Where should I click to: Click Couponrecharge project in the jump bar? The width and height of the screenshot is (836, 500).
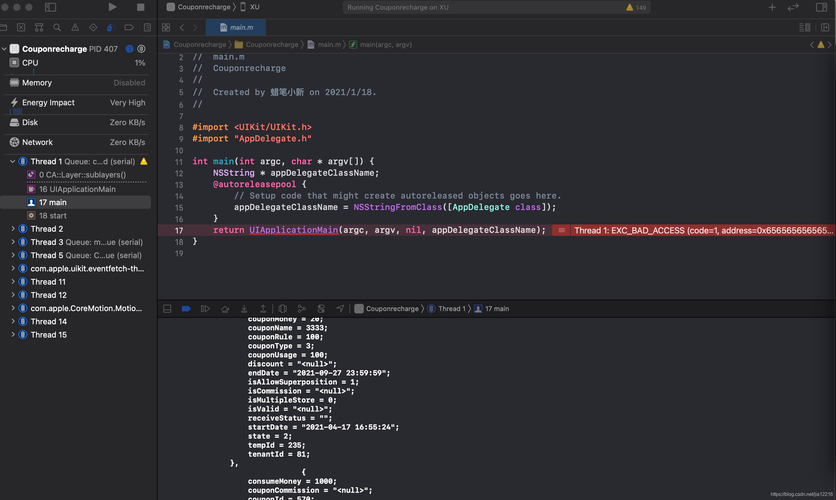(x=195, y=45)
